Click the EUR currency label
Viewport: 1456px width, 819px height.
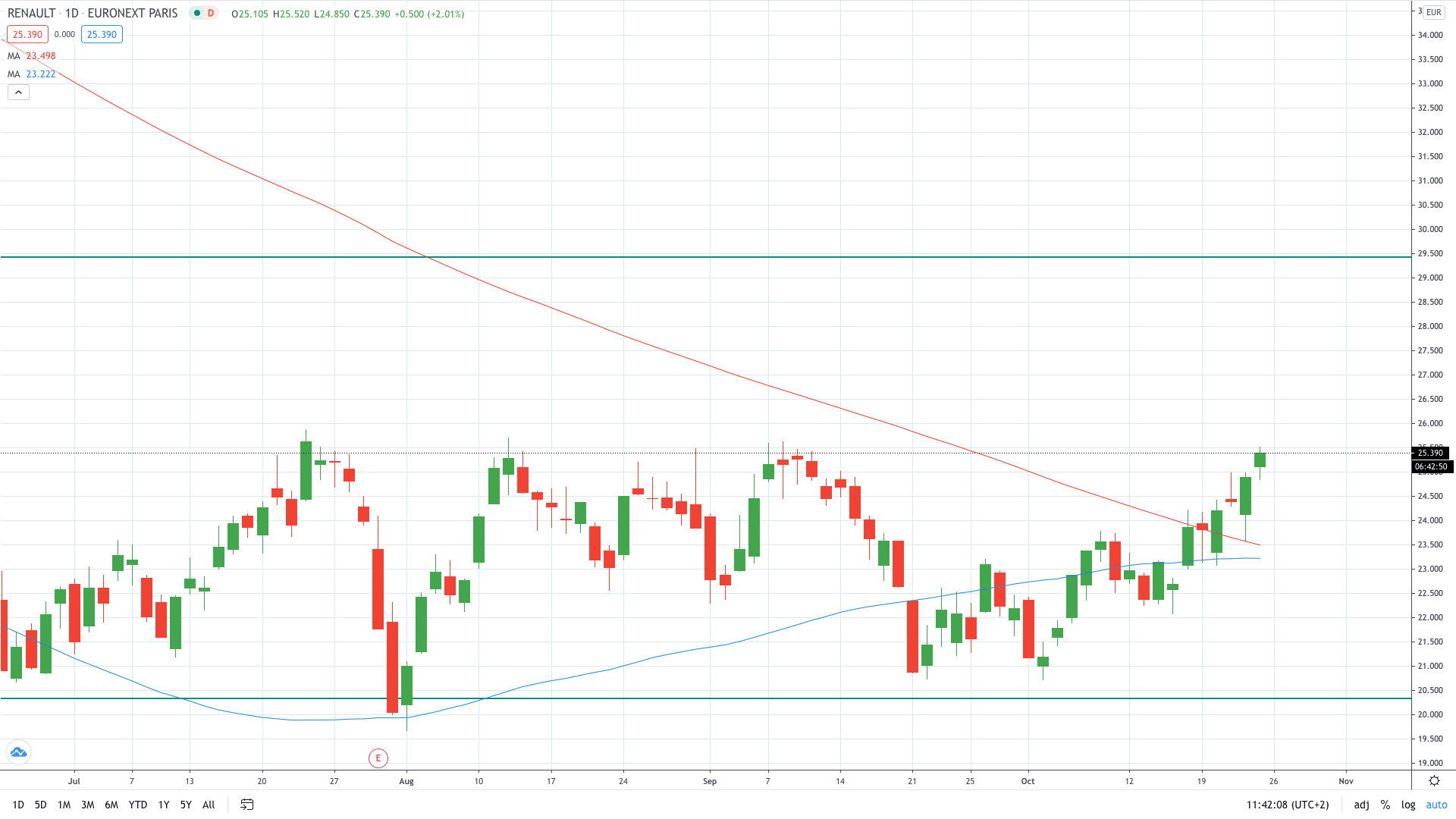pyautogui.click(x=1433, y=12)
